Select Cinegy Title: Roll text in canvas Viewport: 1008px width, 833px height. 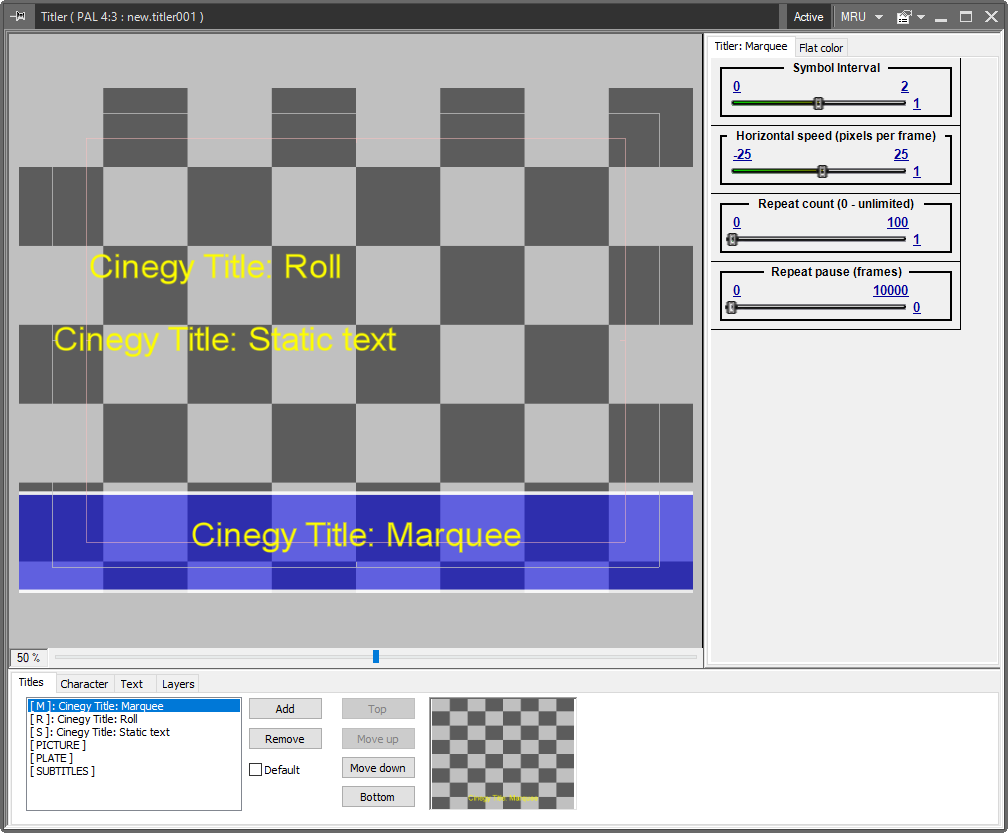coord(215,267)
